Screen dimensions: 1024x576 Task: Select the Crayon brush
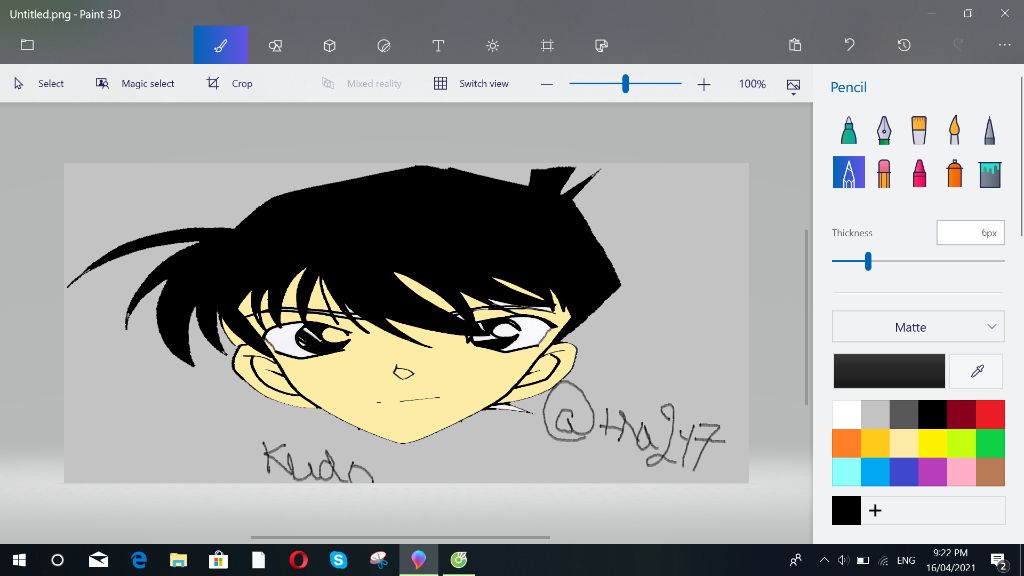(x=919, y=173)
